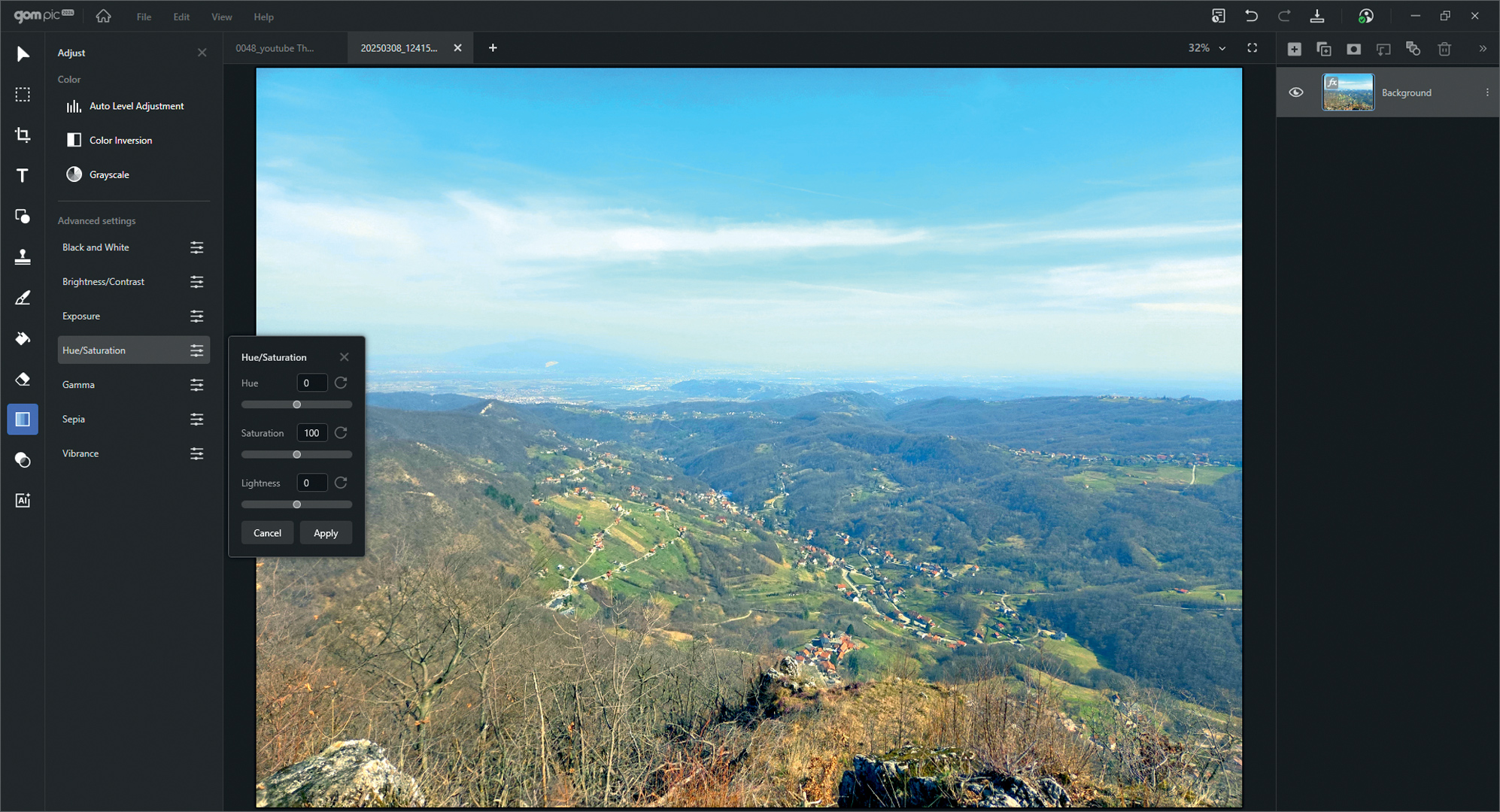Pick the Brush tool
Image resolution: width=1500 pixels, height=812 pixels.
coord(23,298)
